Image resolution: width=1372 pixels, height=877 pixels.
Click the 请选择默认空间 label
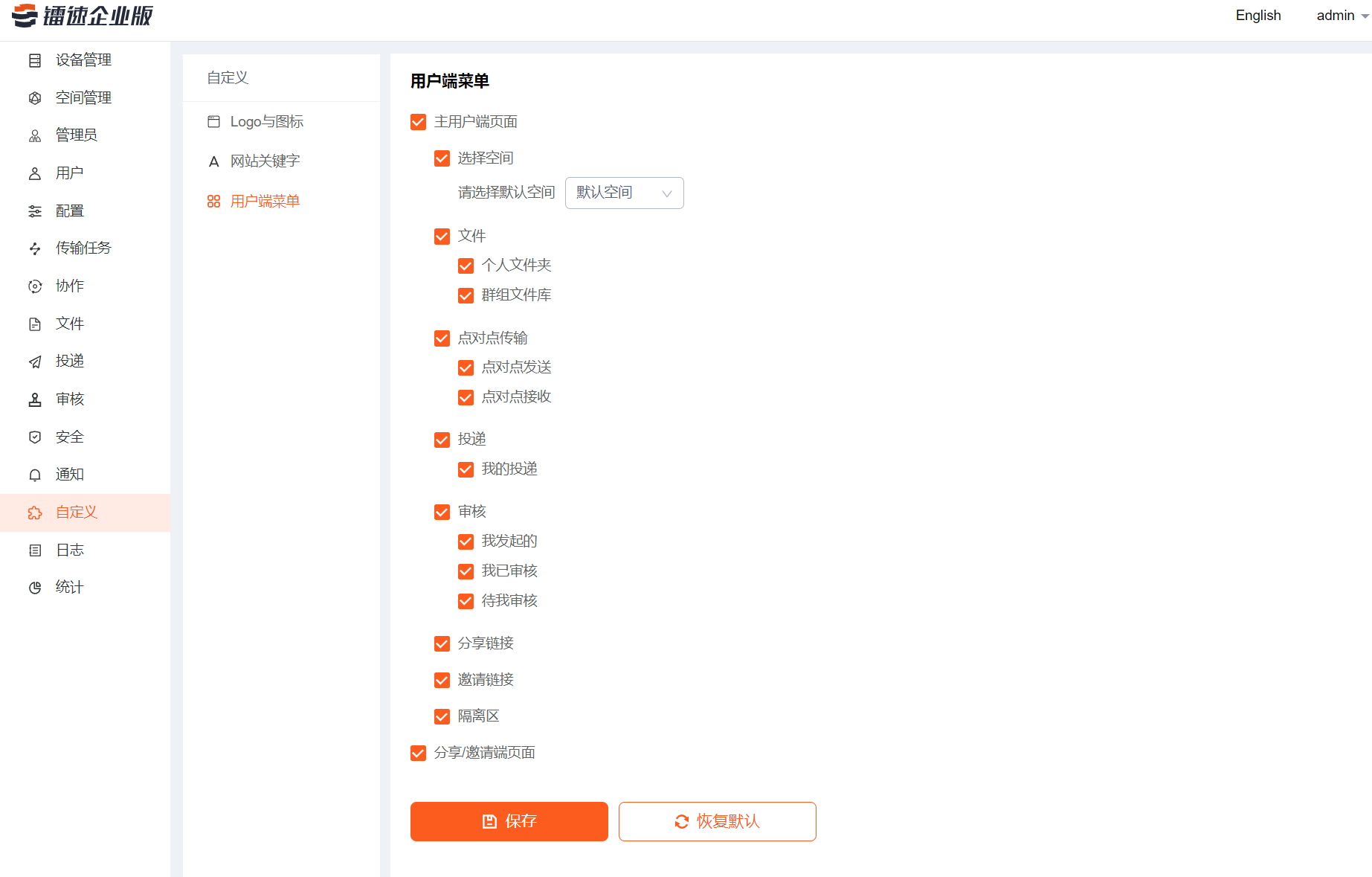click(x=506, y=193)
